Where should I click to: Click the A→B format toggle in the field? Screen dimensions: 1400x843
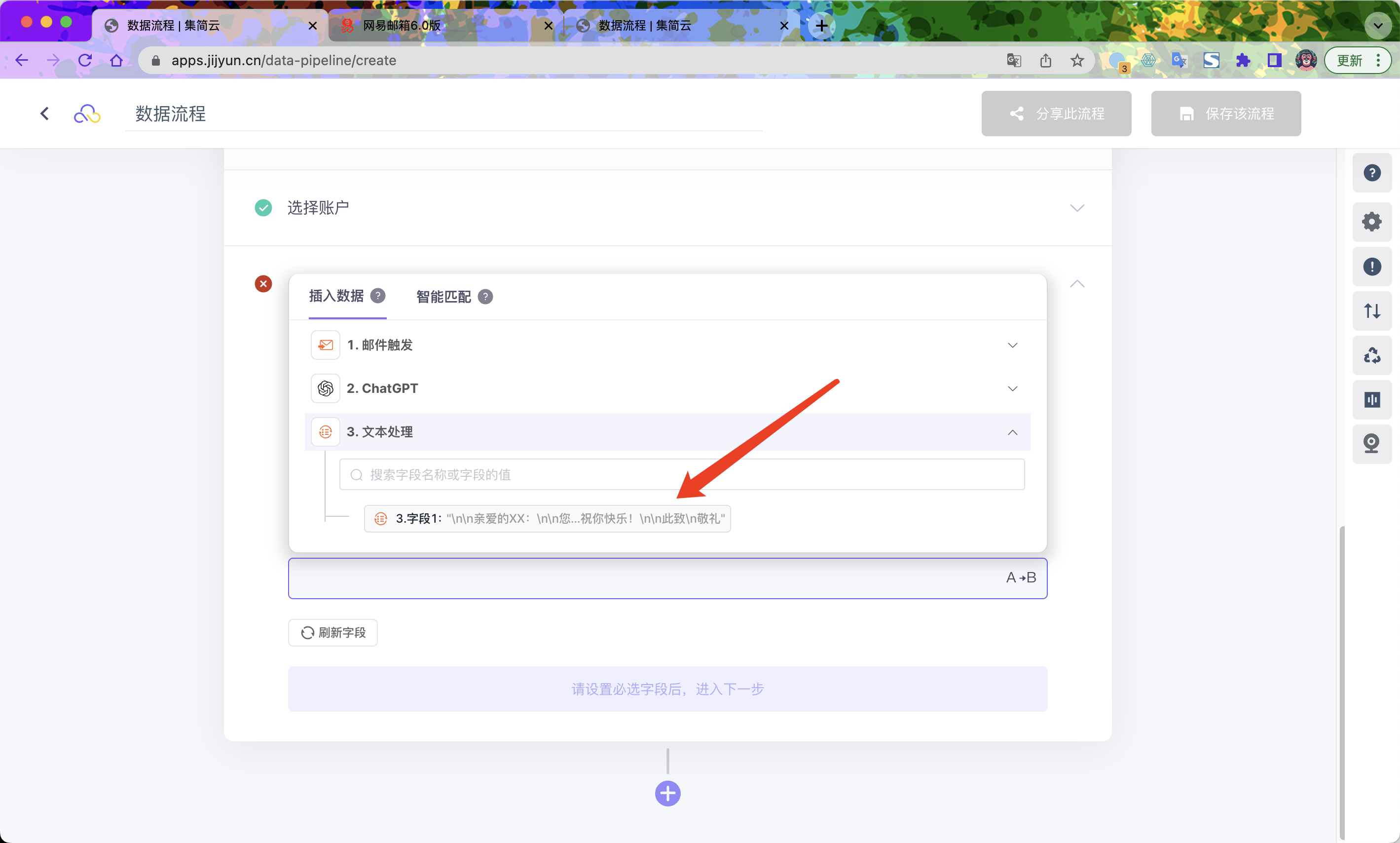click(x=1020, y=578)
